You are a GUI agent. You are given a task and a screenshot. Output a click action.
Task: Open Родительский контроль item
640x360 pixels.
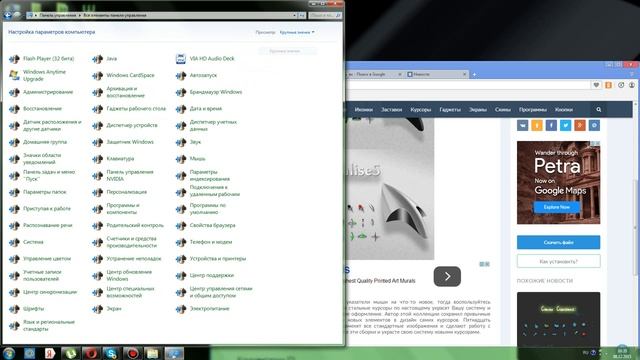tap(128, 226)
